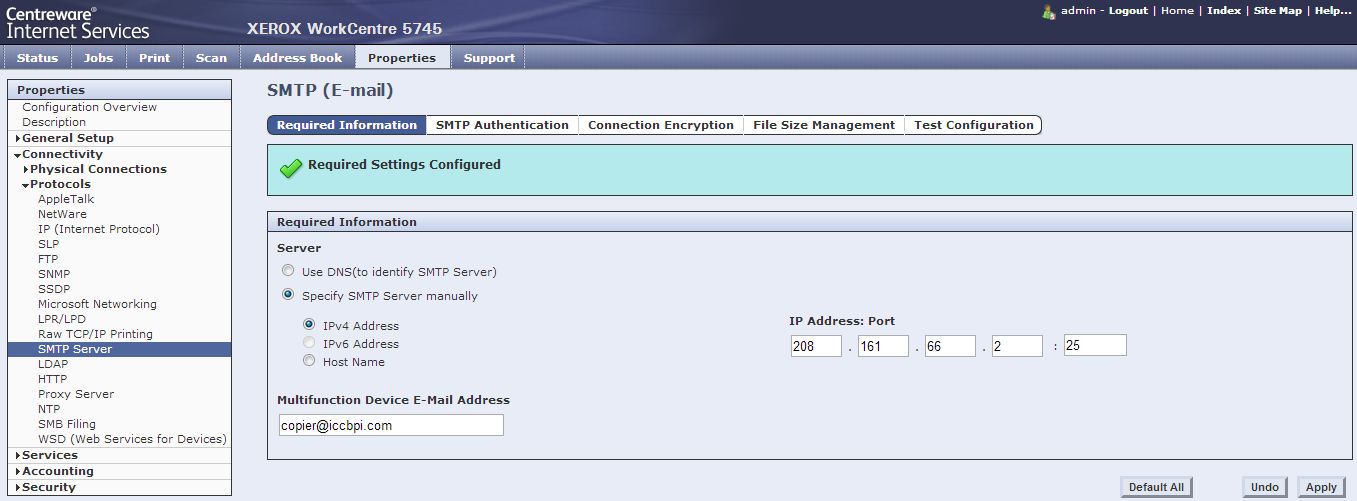Select the Required Information sub-tab
This screenshot has width=1357, height=501.
tap(346, 125)
